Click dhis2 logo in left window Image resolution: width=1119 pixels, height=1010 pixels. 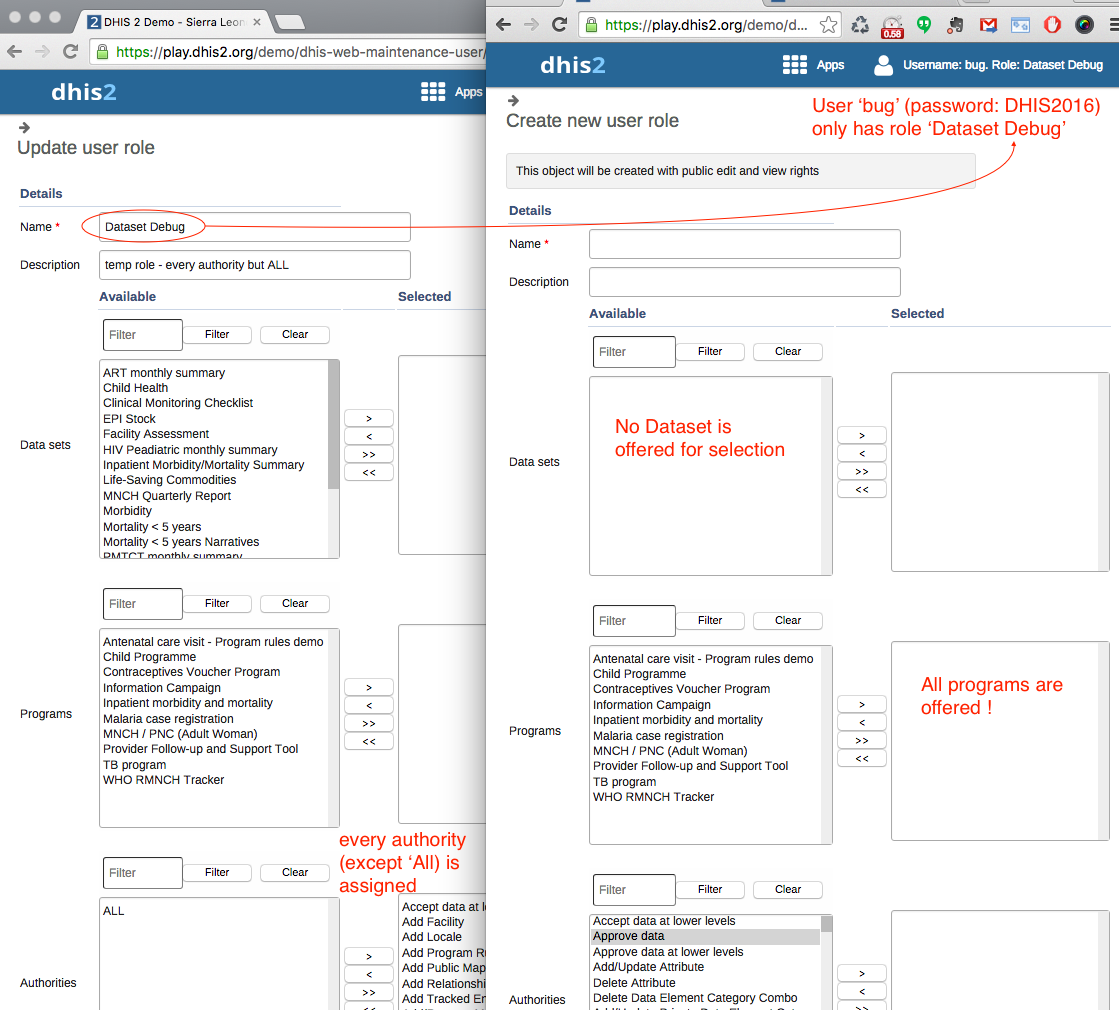click(83, 92)
